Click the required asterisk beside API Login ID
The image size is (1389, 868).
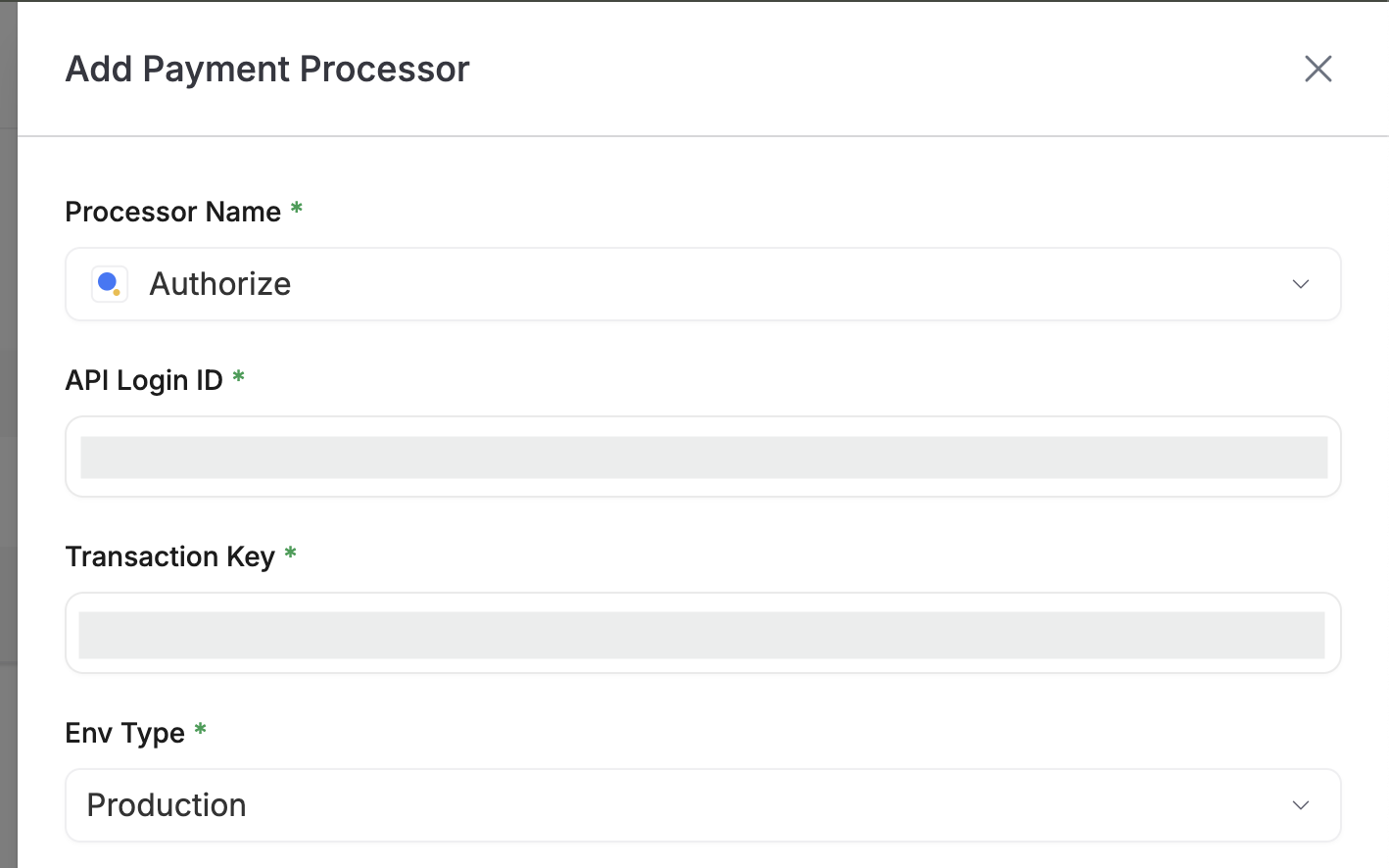[x=238, y=376]
